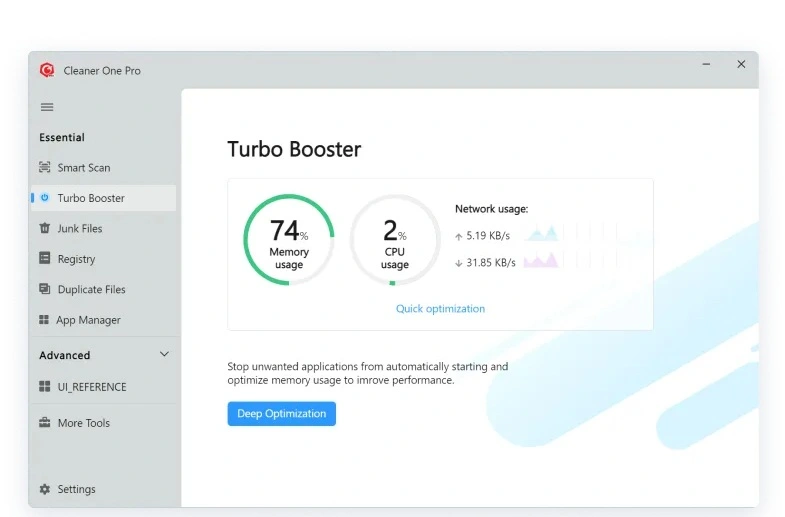Click the Quick optimization link

pyautogui.click(x=441, y=308)
